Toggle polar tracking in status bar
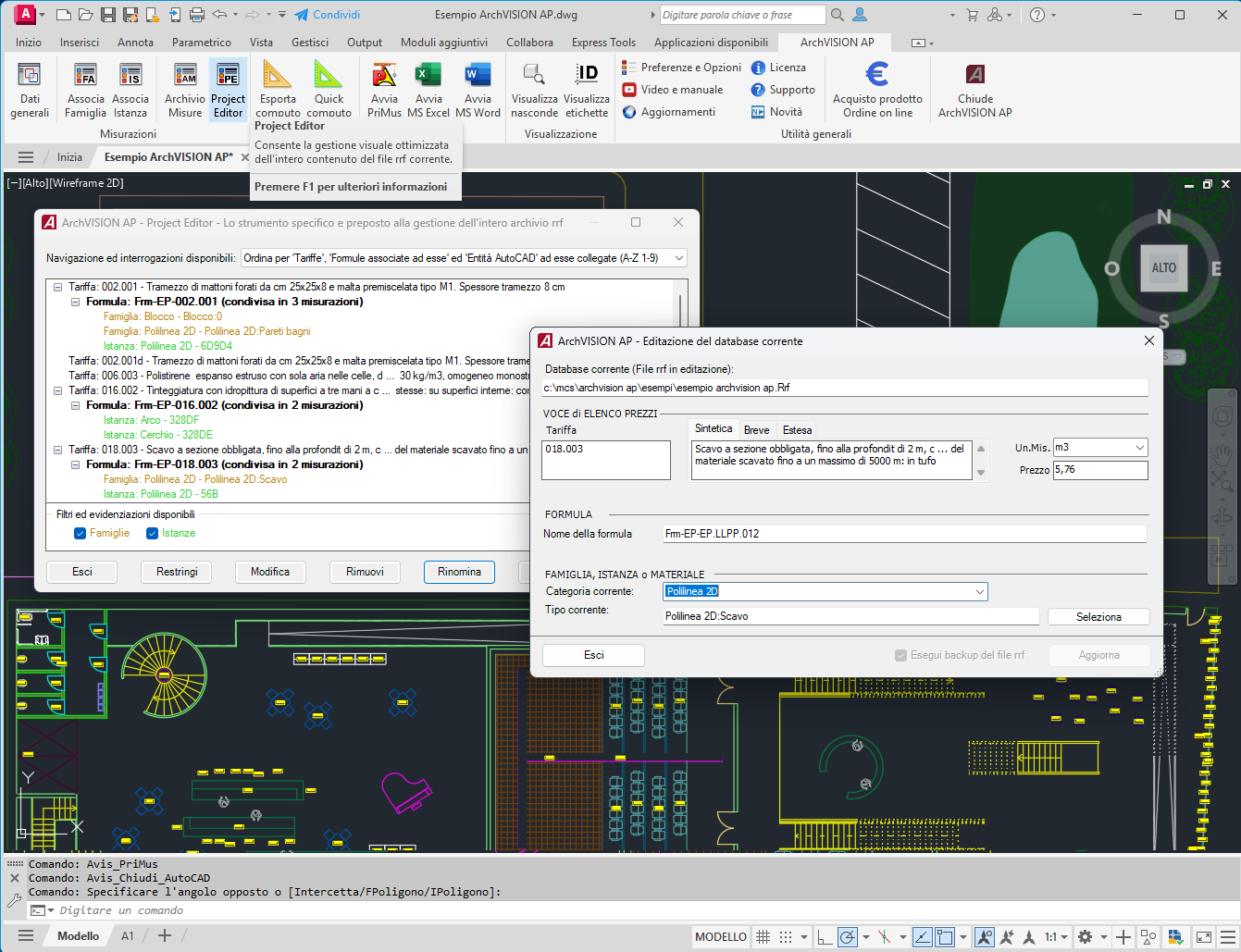The image size is (1241, 952). tap(847, 936)
